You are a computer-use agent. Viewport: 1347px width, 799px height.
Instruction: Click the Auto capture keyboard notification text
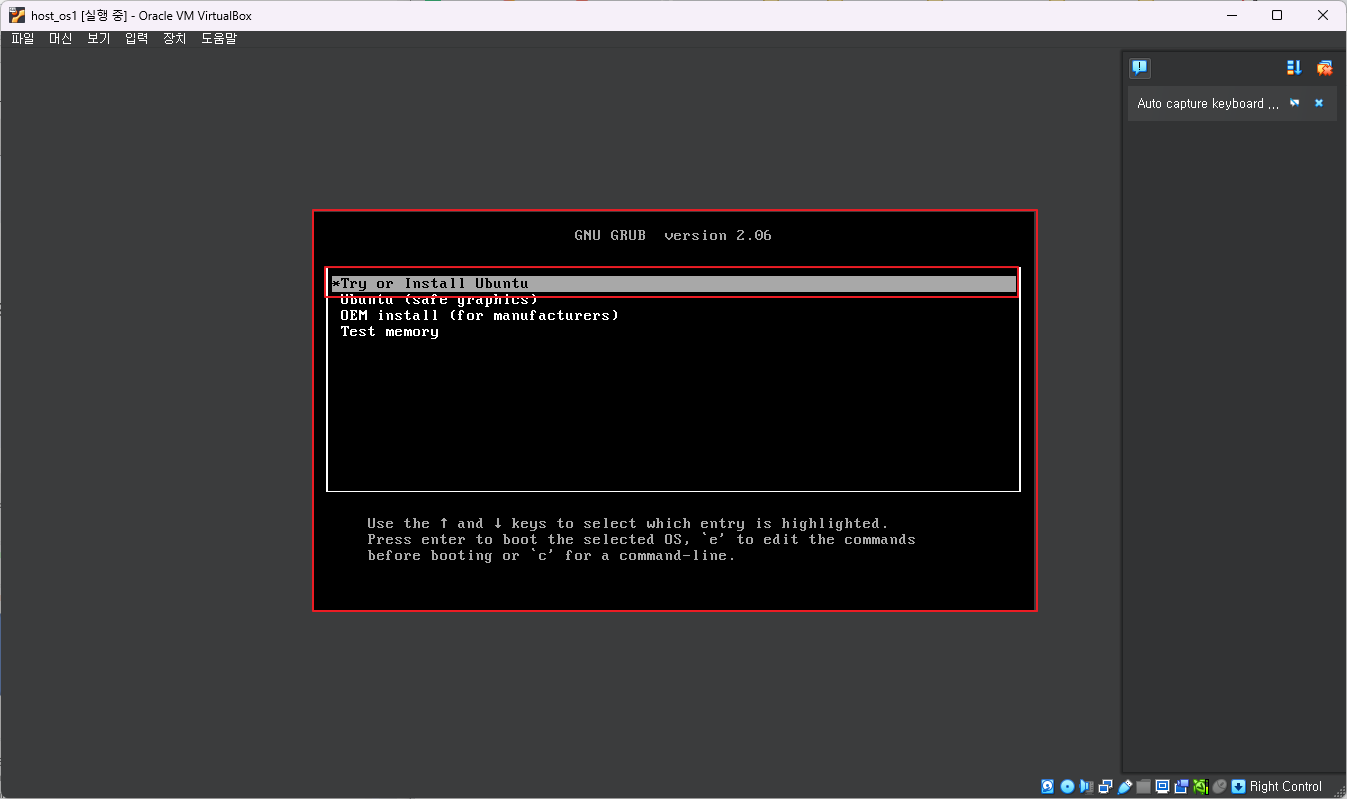click(1208, 103)
